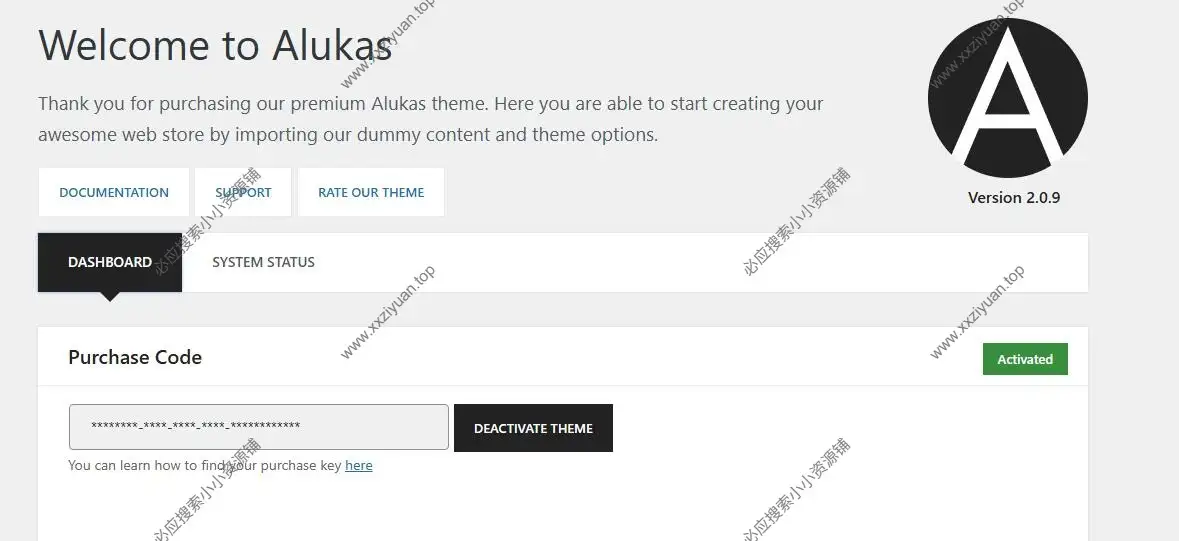
Task: Click the Version 2.0.9 label
Action: 1014,197
